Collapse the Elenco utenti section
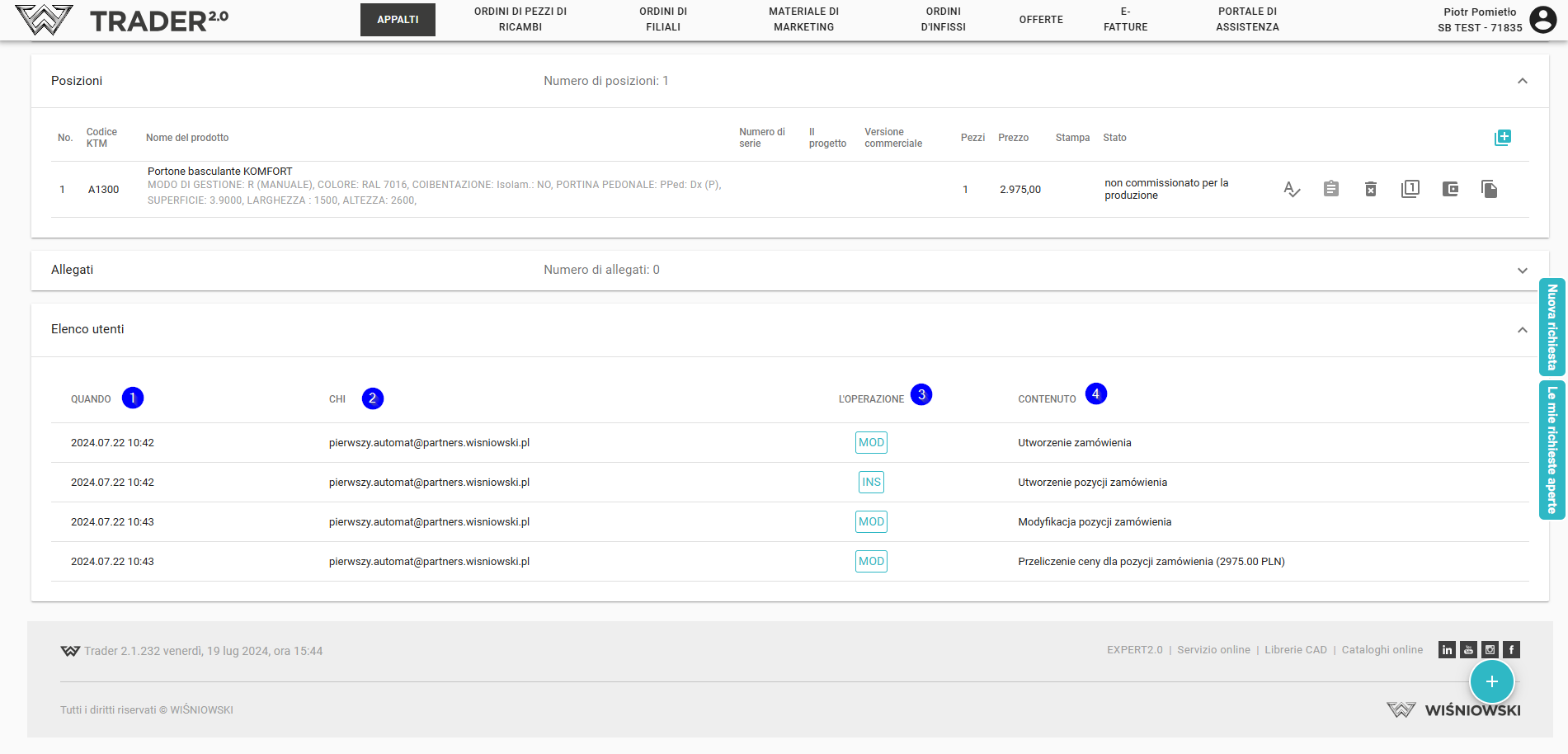1568x754 pixels. point(1522,330)
